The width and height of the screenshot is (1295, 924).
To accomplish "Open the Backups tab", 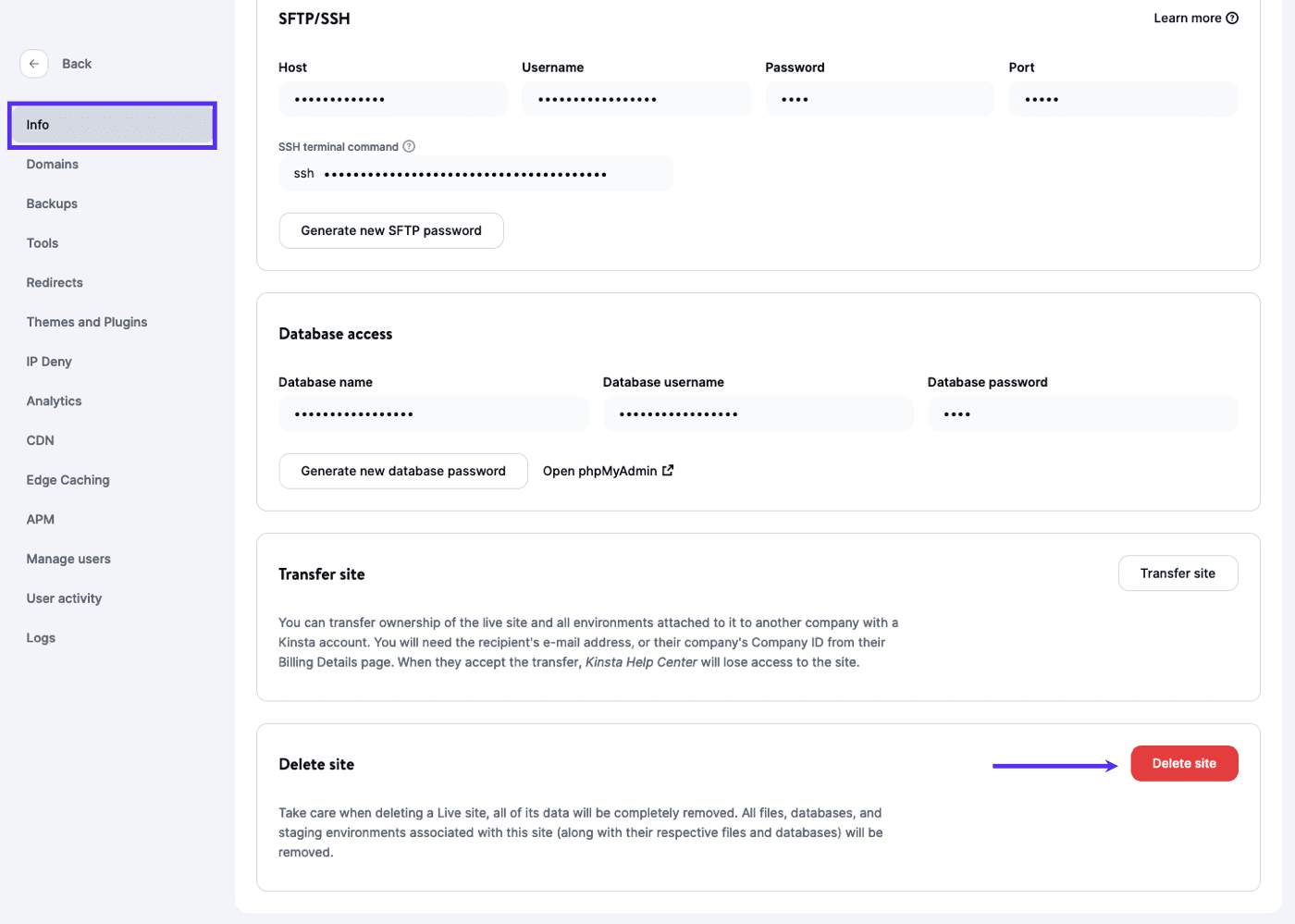I will point(52,203).
